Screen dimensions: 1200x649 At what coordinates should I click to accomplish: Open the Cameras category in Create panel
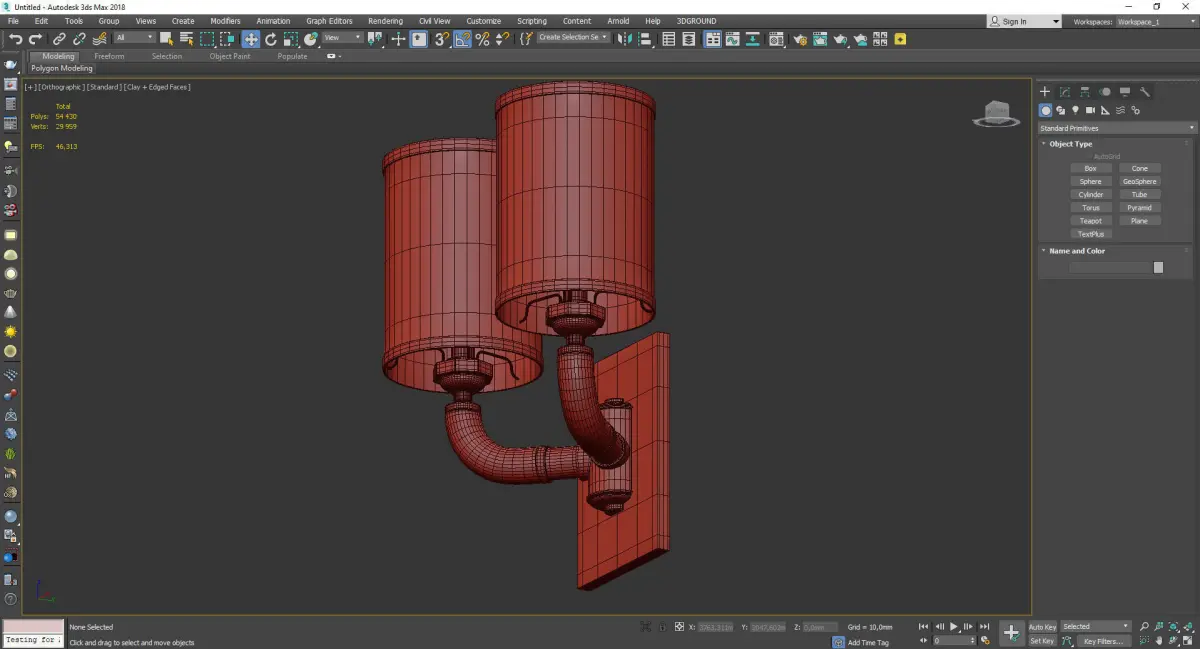1090,110
